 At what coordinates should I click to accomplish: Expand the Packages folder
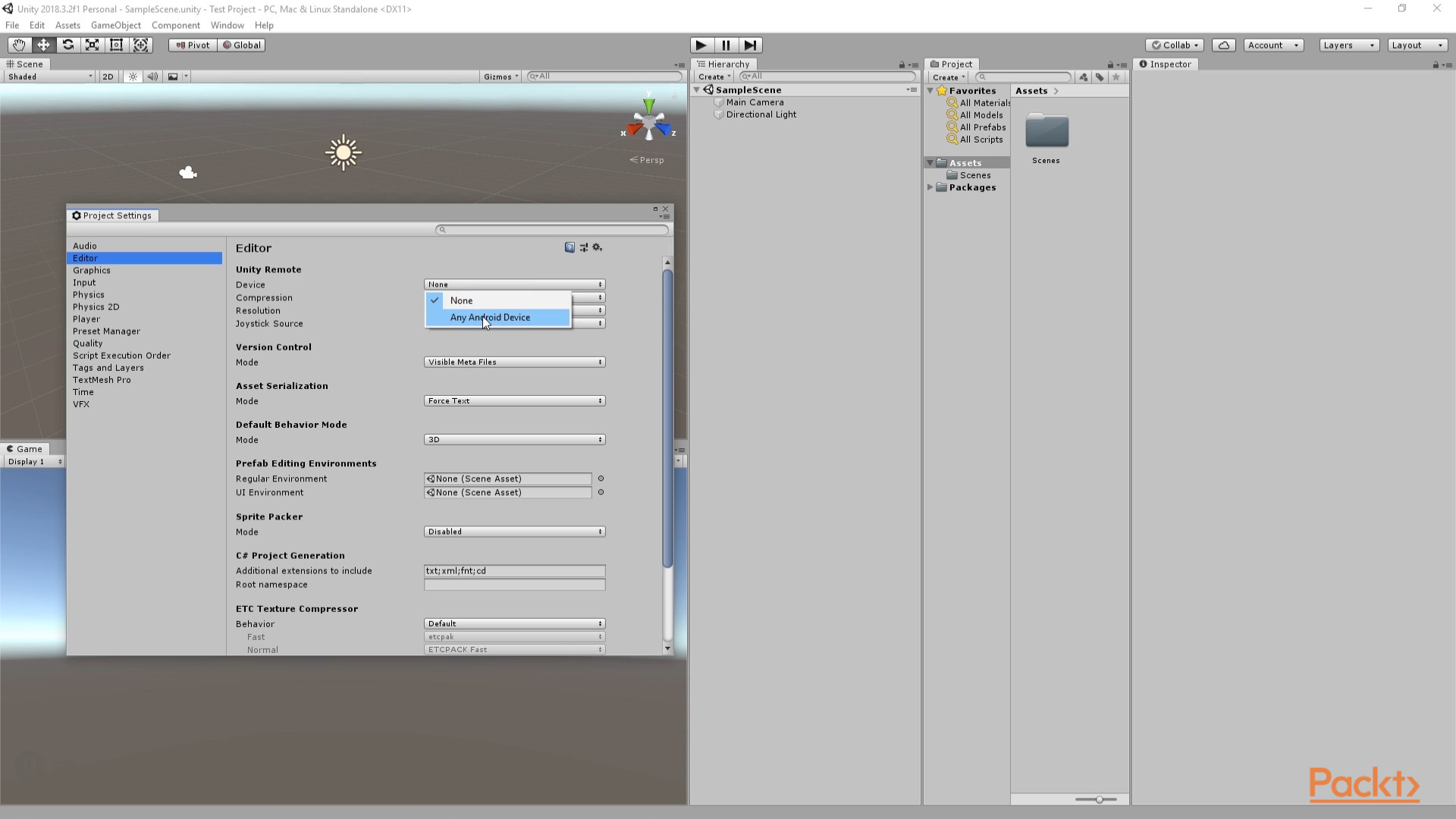[x=930, y=187]
